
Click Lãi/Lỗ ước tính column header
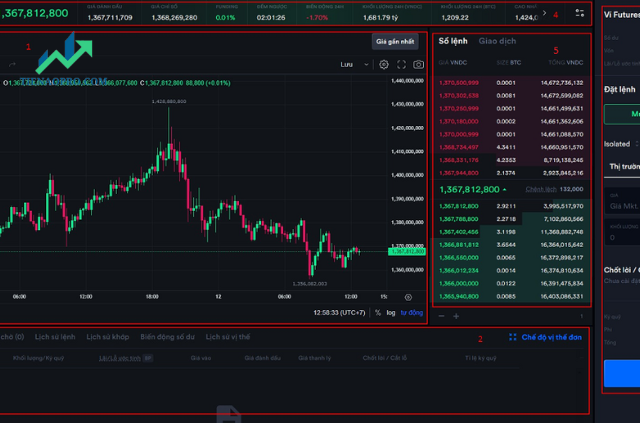pyautogui.click(x=120, y=358)
